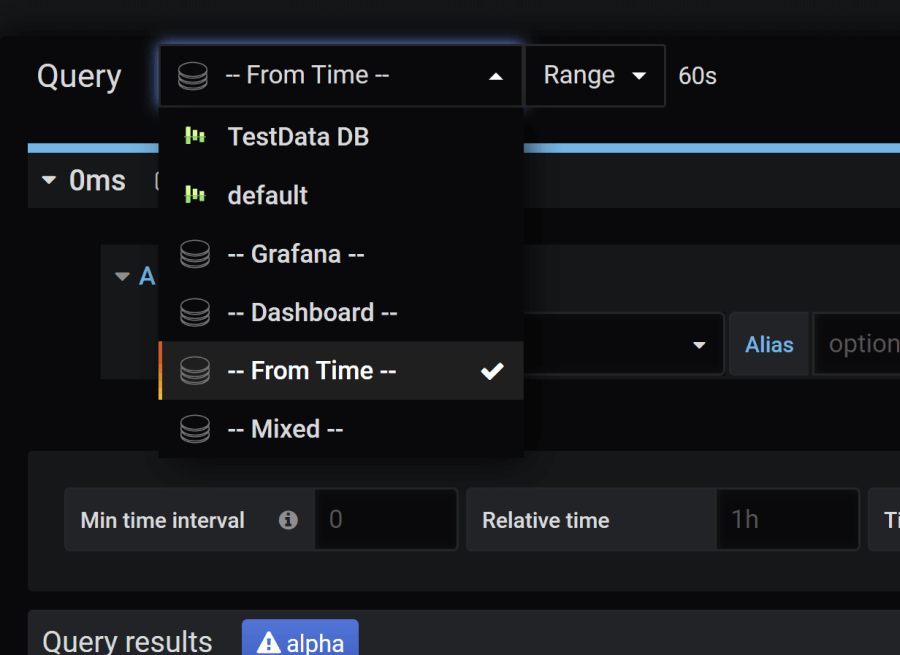Pick the -- Grafana -- datasource option

295,254
